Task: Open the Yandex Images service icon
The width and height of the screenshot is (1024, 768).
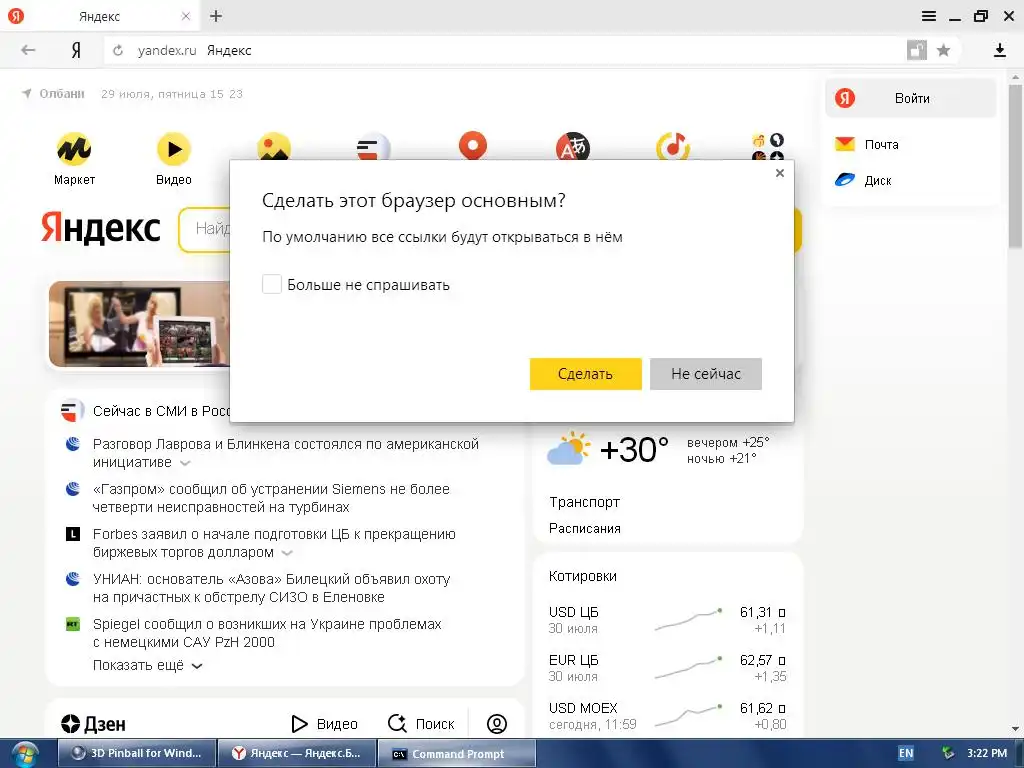Action: (x=274, y=146)
